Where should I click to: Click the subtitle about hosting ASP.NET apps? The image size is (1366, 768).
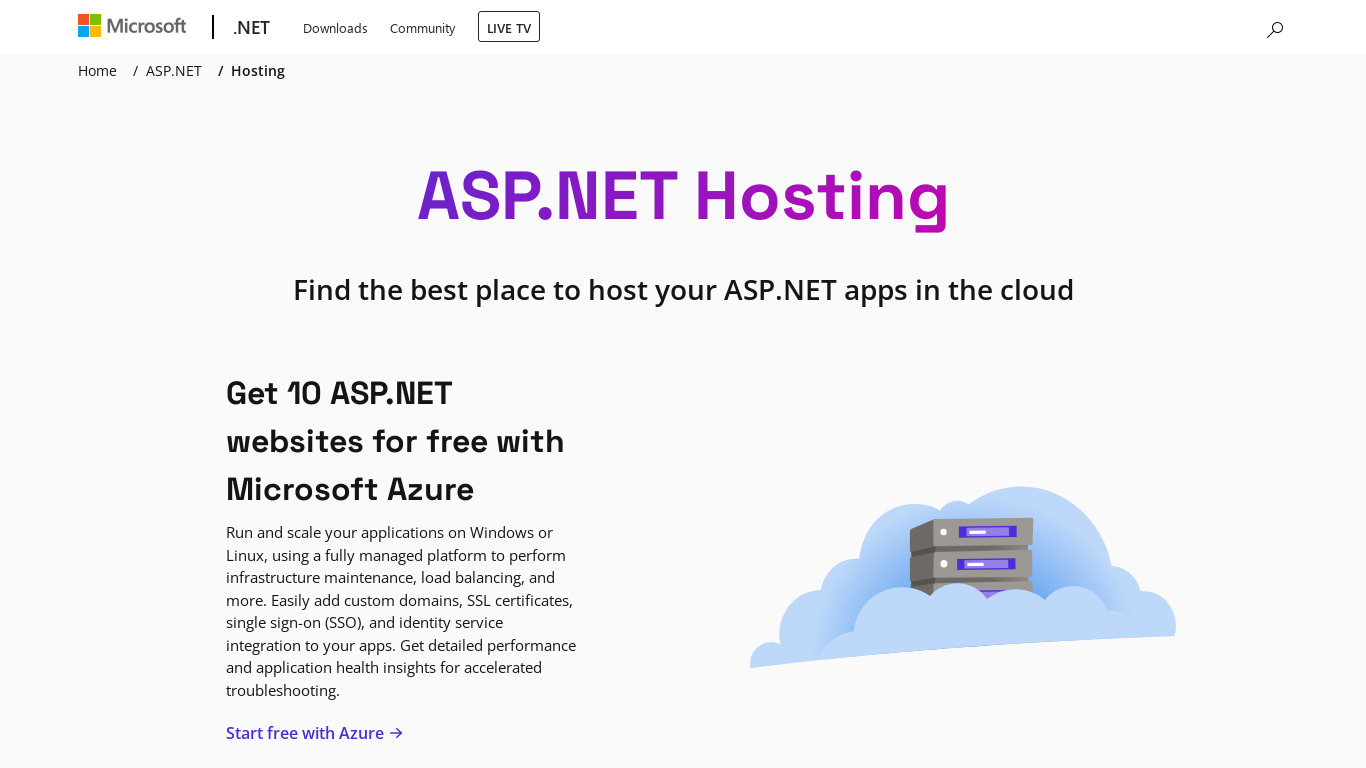coord(683,290)
